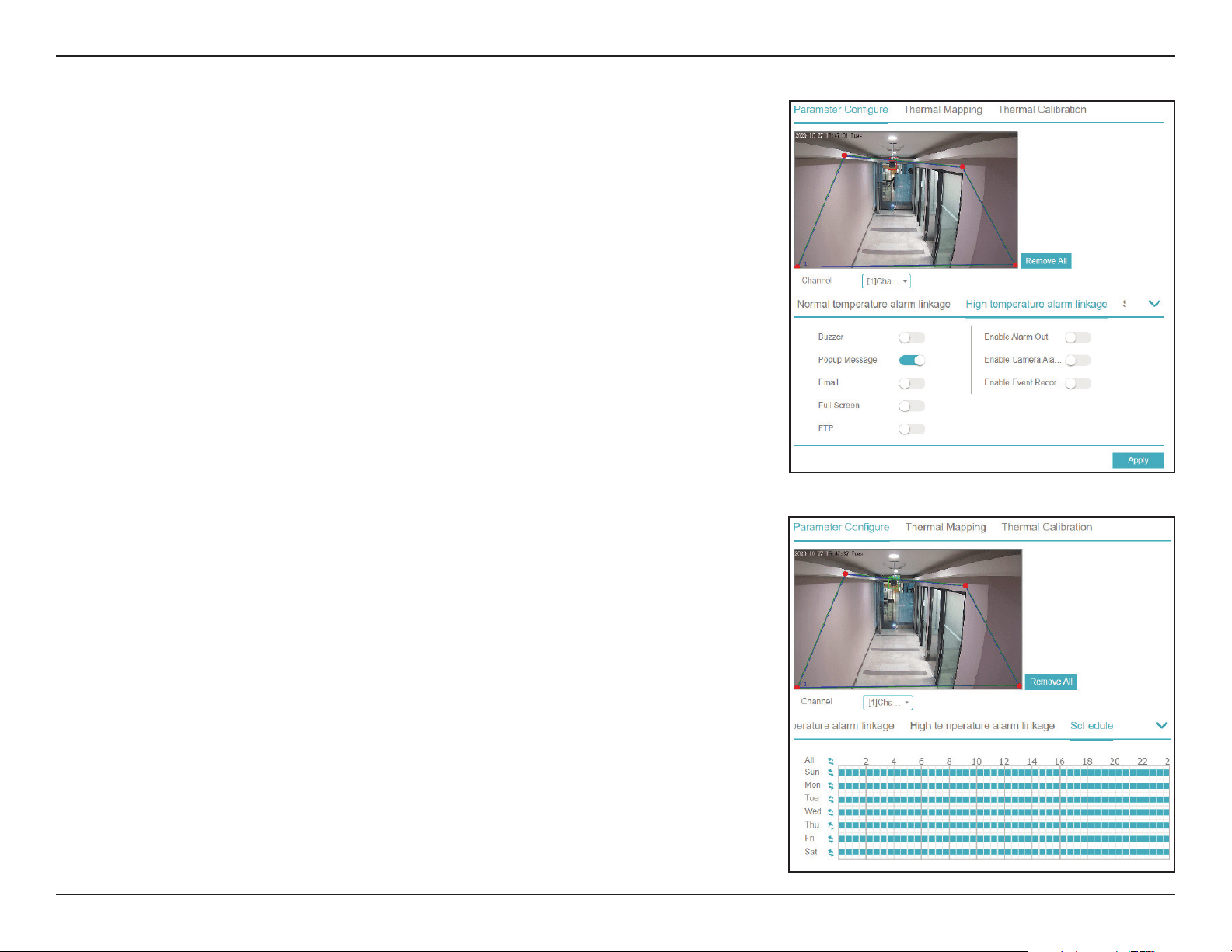Expand chevron next to Schedule tab
The height and width of the screenshot is (952, 1232).
click(1161, 725)
